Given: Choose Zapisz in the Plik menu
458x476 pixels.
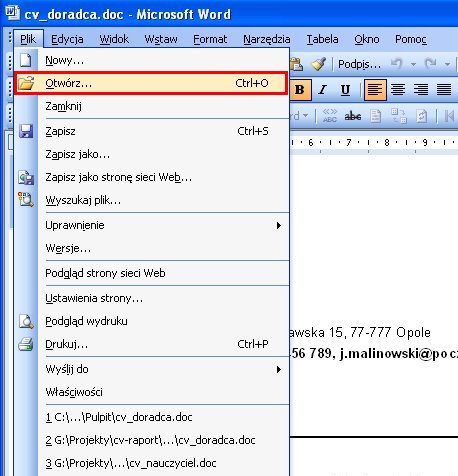Looking at the screenshot, I should [151, 131].
